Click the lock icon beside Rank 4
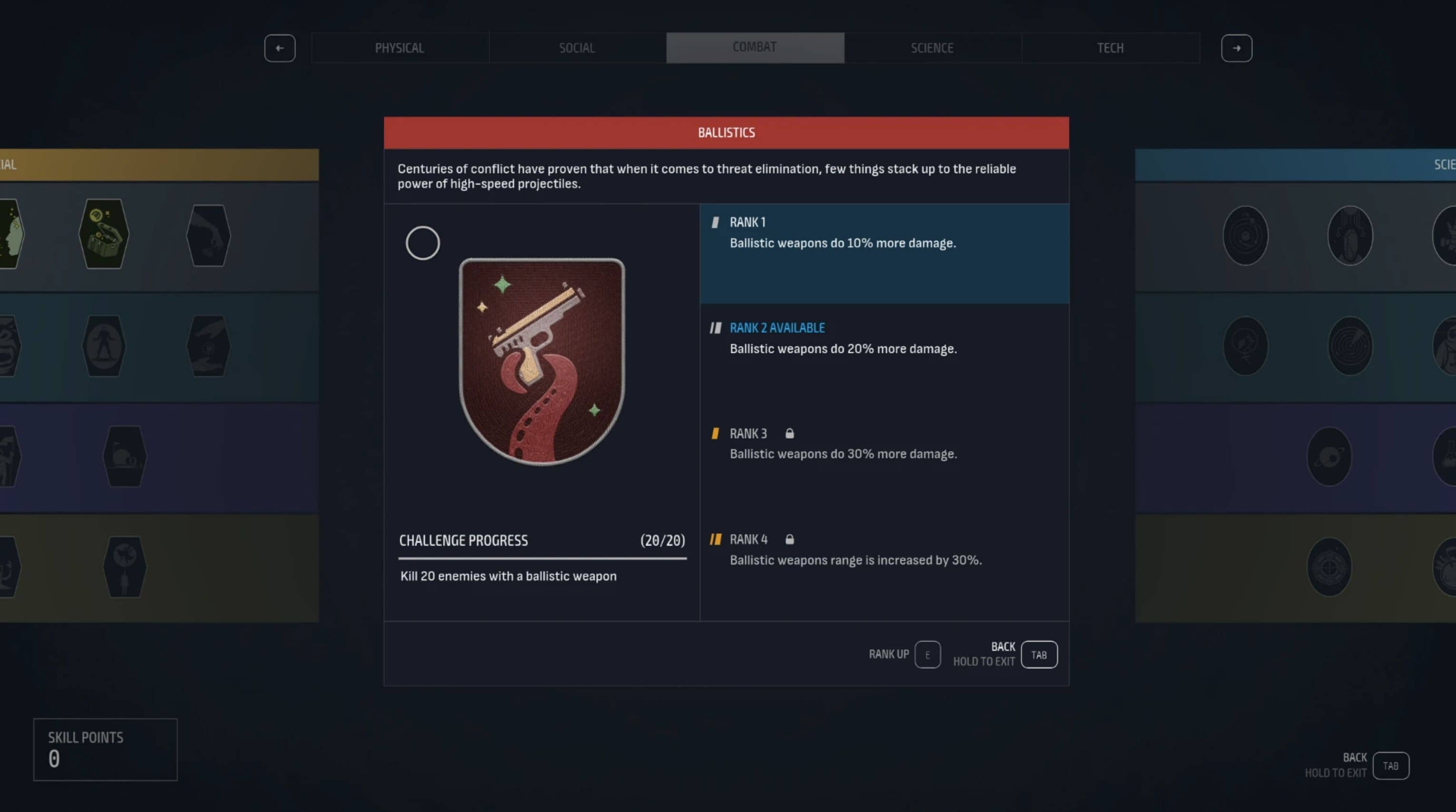The image size is (1456, 812). (789, 539)
